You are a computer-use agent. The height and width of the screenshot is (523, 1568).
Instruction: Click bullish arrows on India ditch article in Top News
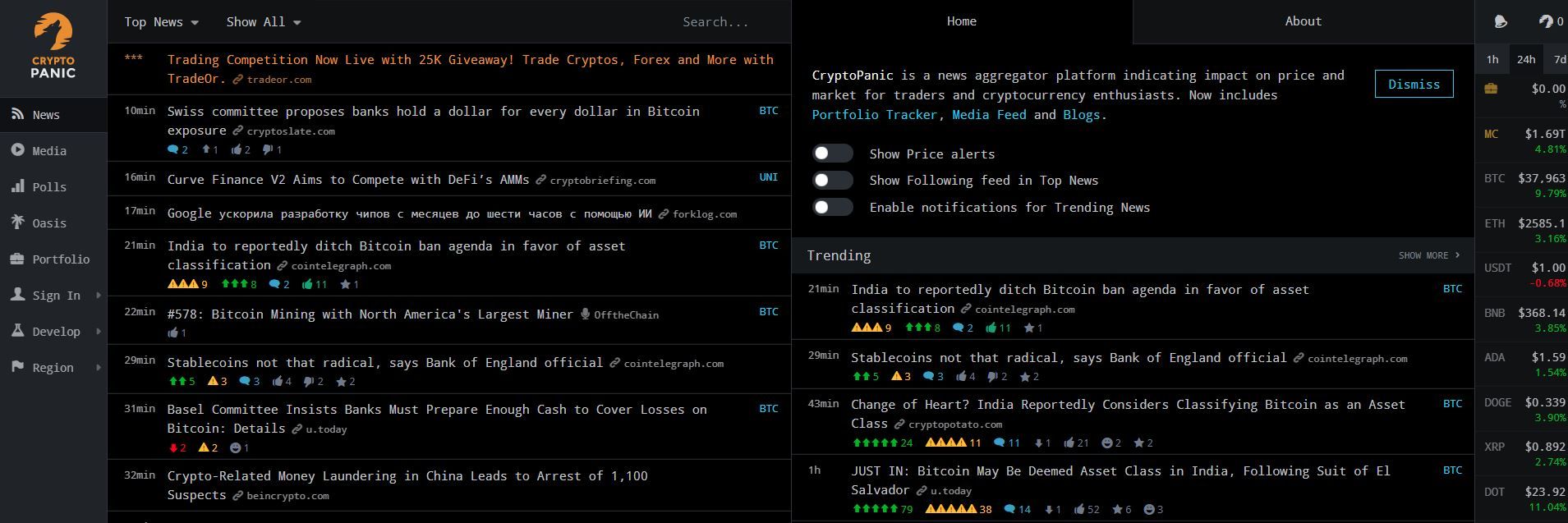tap(238, 284)
